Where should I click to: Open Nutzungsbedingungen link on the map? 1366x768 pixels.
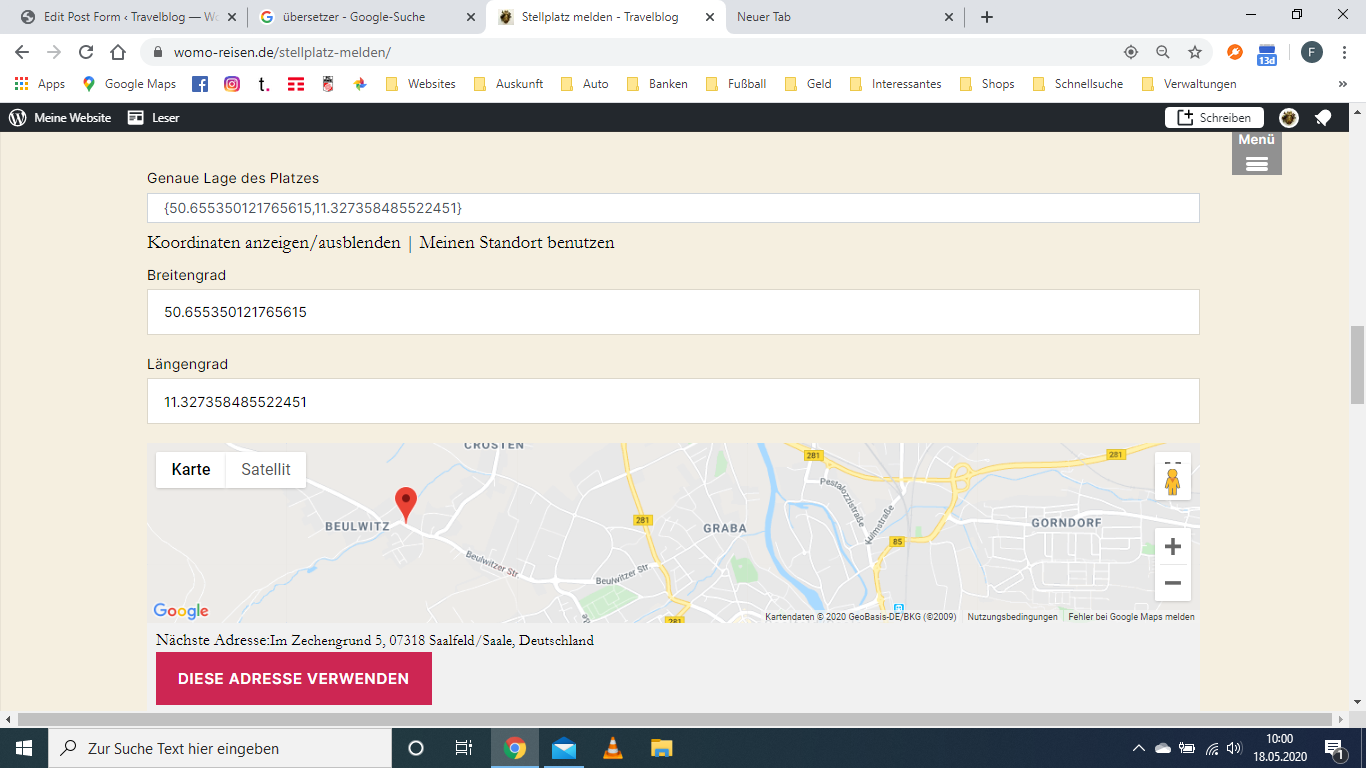tap(1012, 617)
